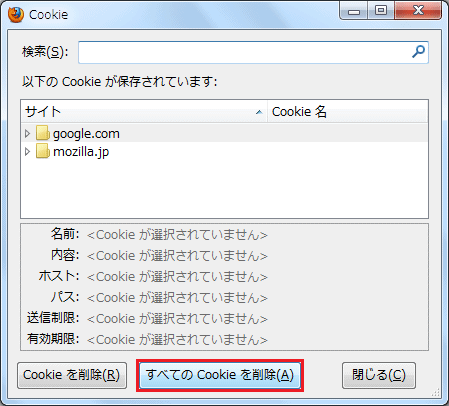449x406 pixels.
Task: Click empty area of the cookie list
Action: 224,190
